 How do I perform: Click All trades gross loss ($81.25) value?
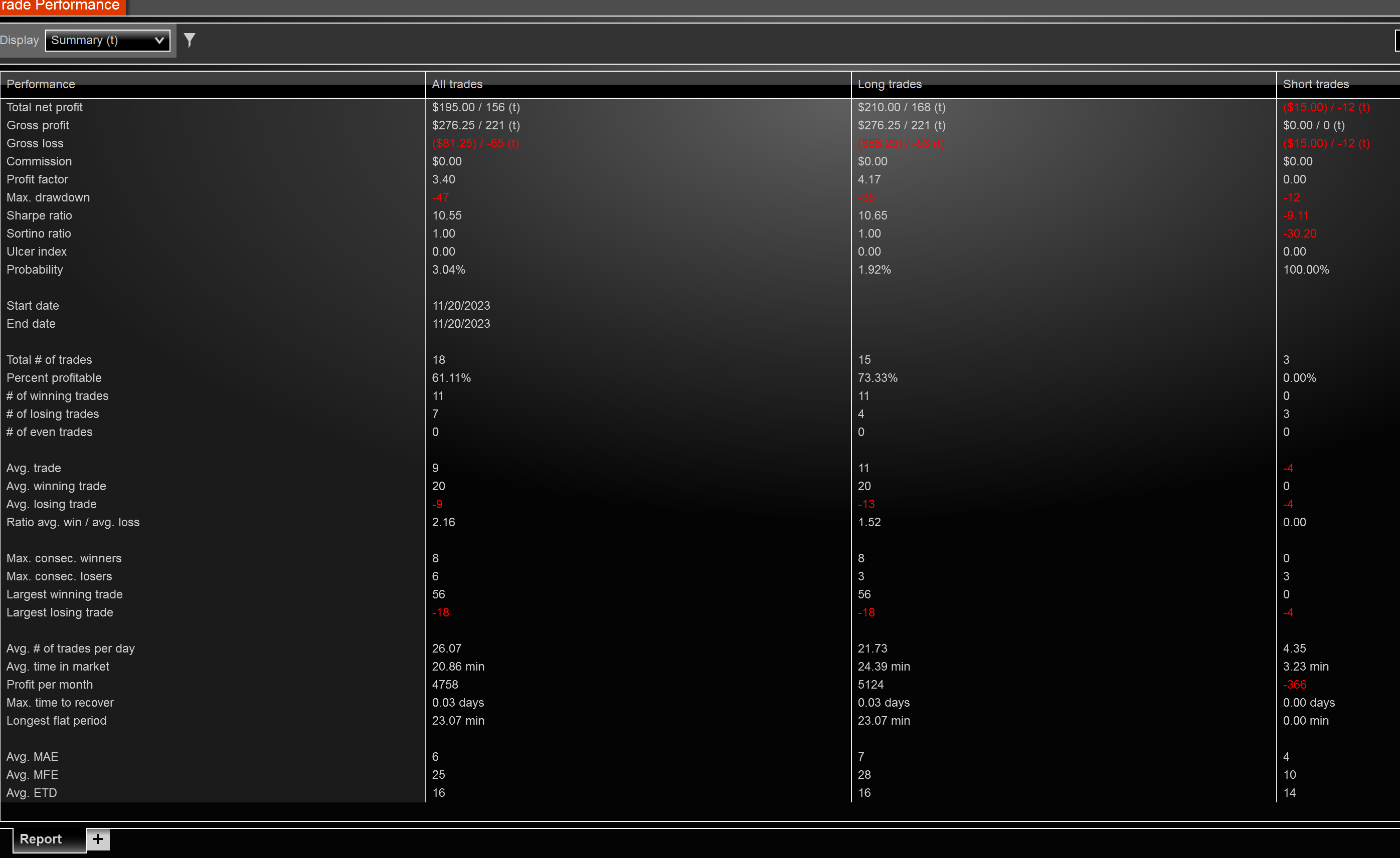pos(475,144)
